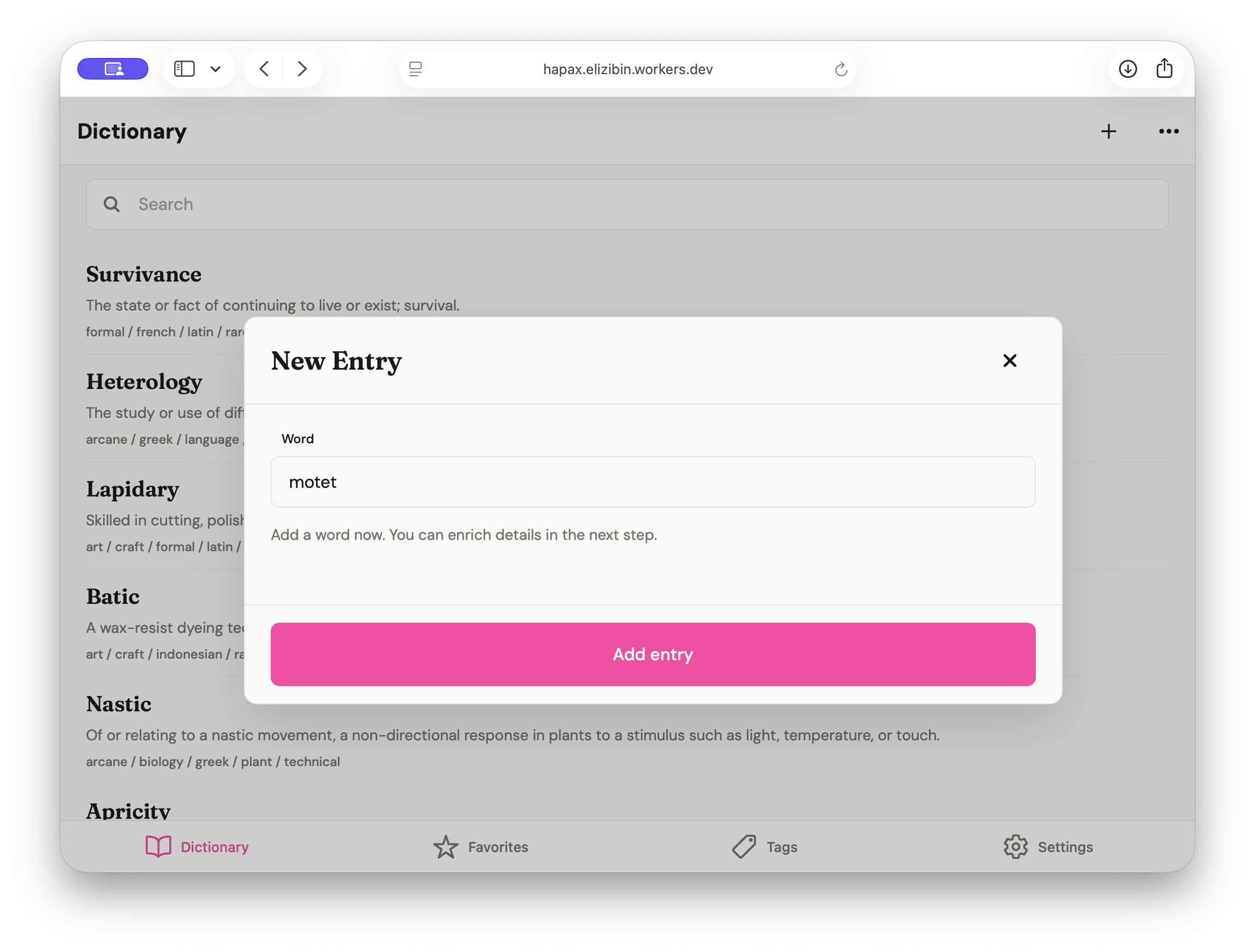Click the Word input containing motet
1255x952 pixels.
click(x=652, y=482)
